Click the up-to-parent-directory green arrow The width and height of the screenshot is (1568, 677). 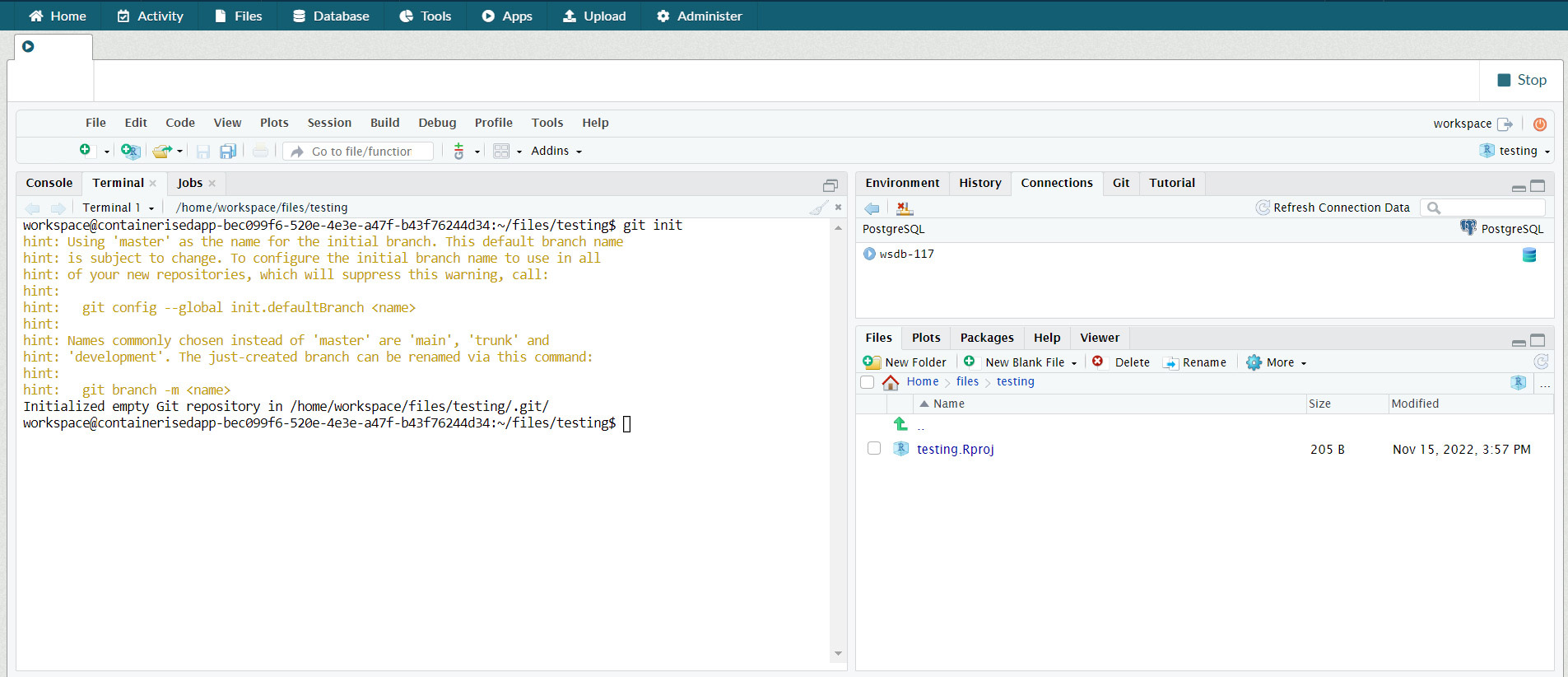900,423
